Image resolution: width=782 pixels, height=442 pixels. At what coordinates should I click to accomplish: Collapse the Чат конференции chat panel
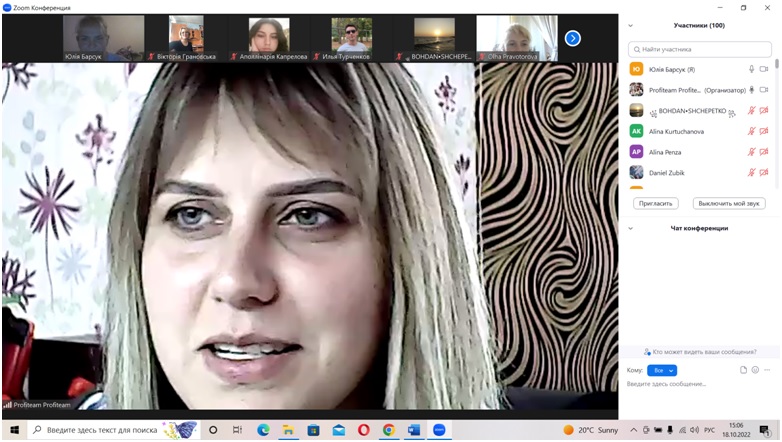click(630, 228)
